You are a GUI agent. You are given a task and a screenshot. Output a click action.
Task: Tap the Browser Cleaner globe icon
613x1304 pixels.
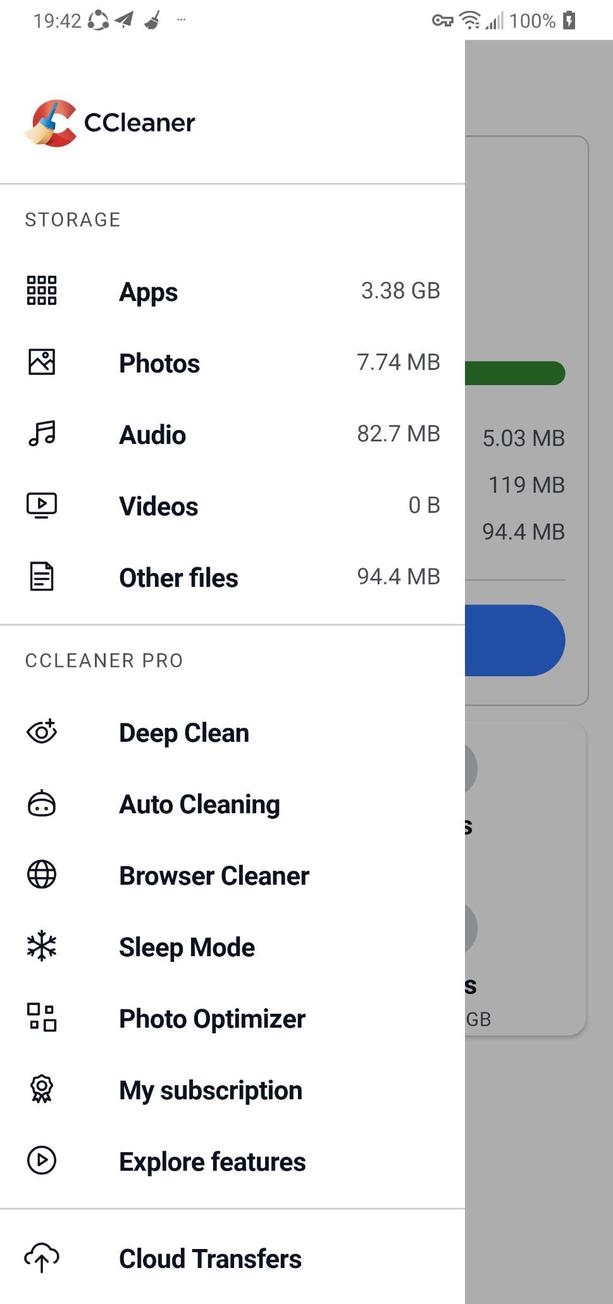40,875
